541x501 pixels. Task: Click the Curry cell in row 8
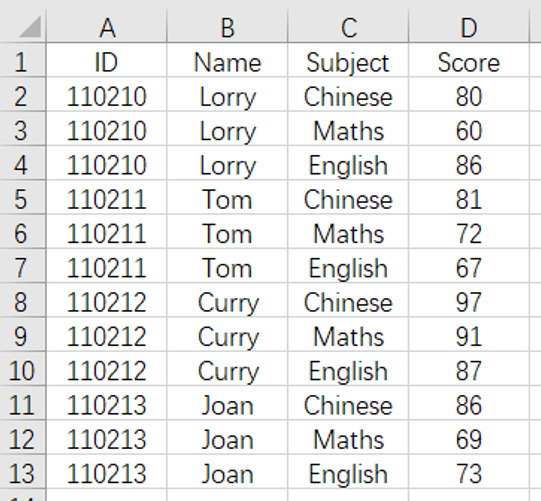click(x=227, y=300)
